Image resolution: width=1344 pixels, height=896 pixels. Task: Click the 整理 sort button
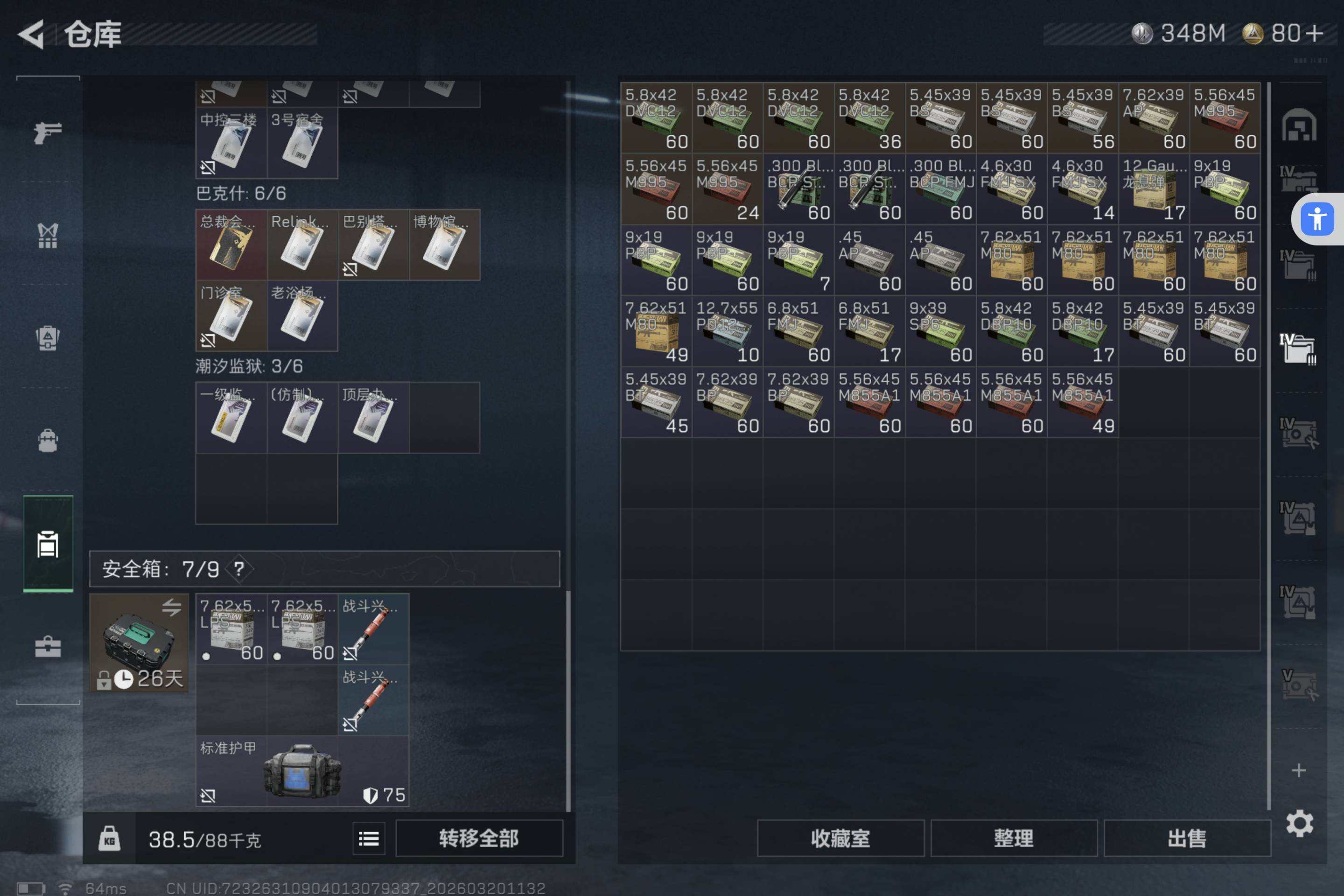(x=1014, y=838)
